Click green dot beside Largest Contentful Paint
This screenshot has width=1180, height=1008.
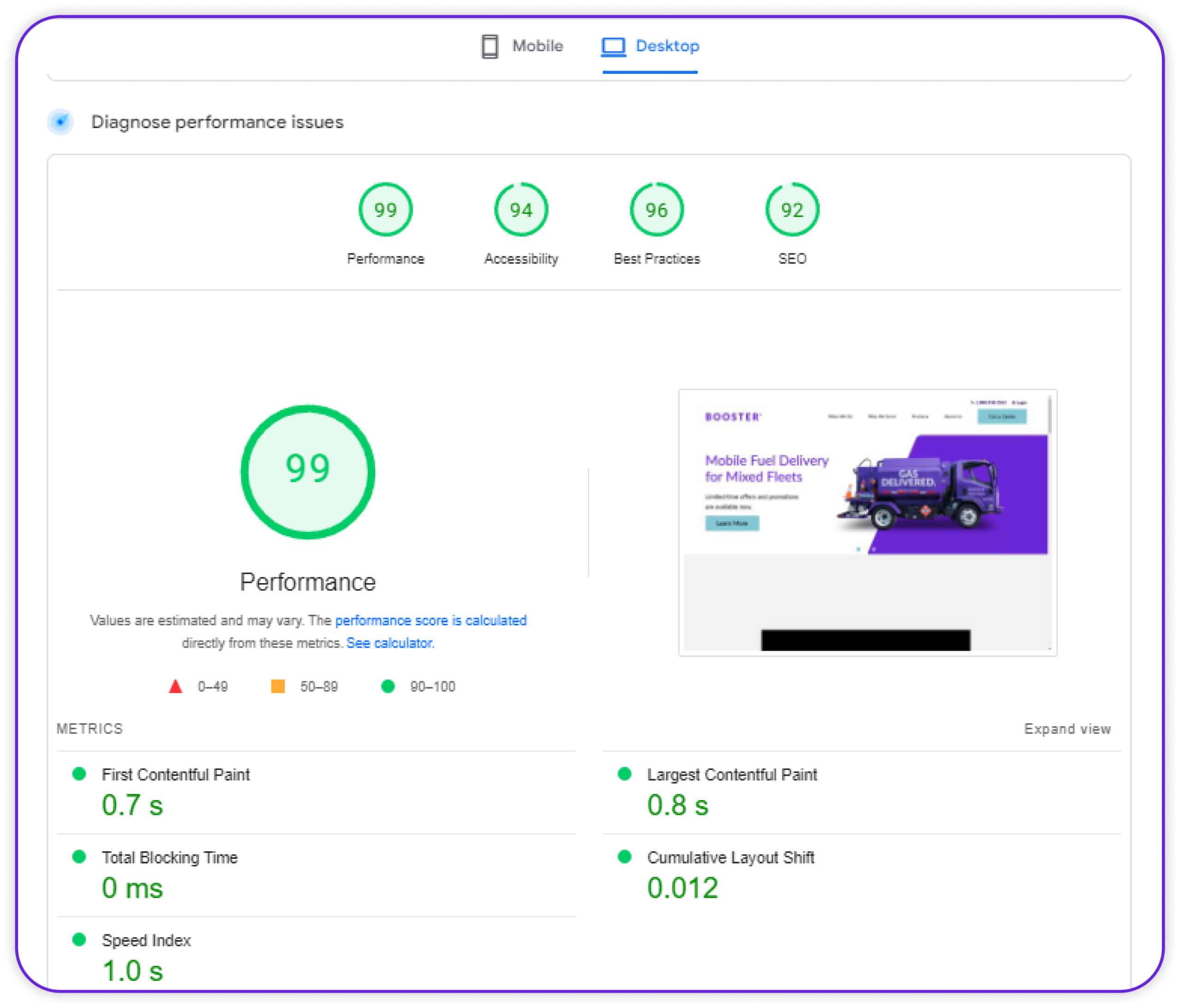pos(625,773)
